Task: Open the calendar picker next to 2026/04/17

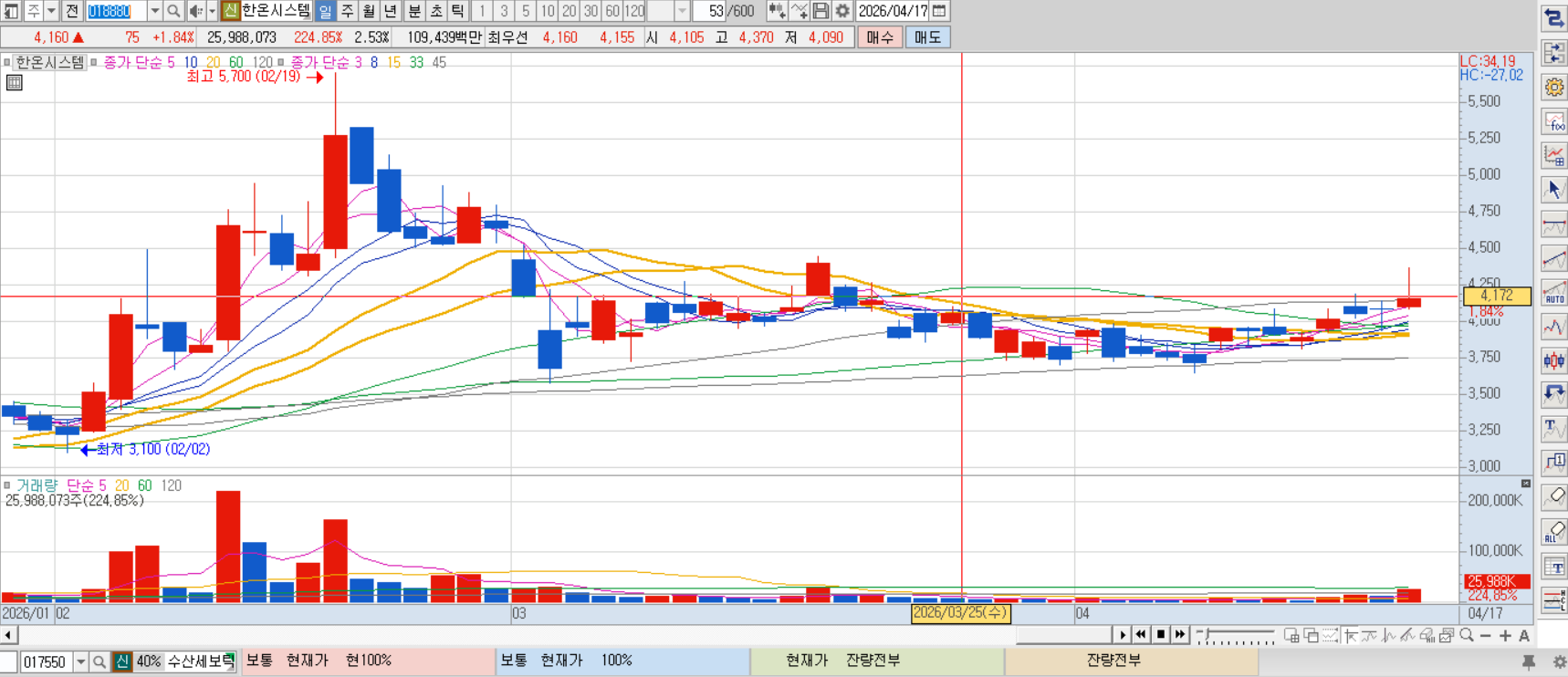Action: pyautogui.click(x=939, y=11)
